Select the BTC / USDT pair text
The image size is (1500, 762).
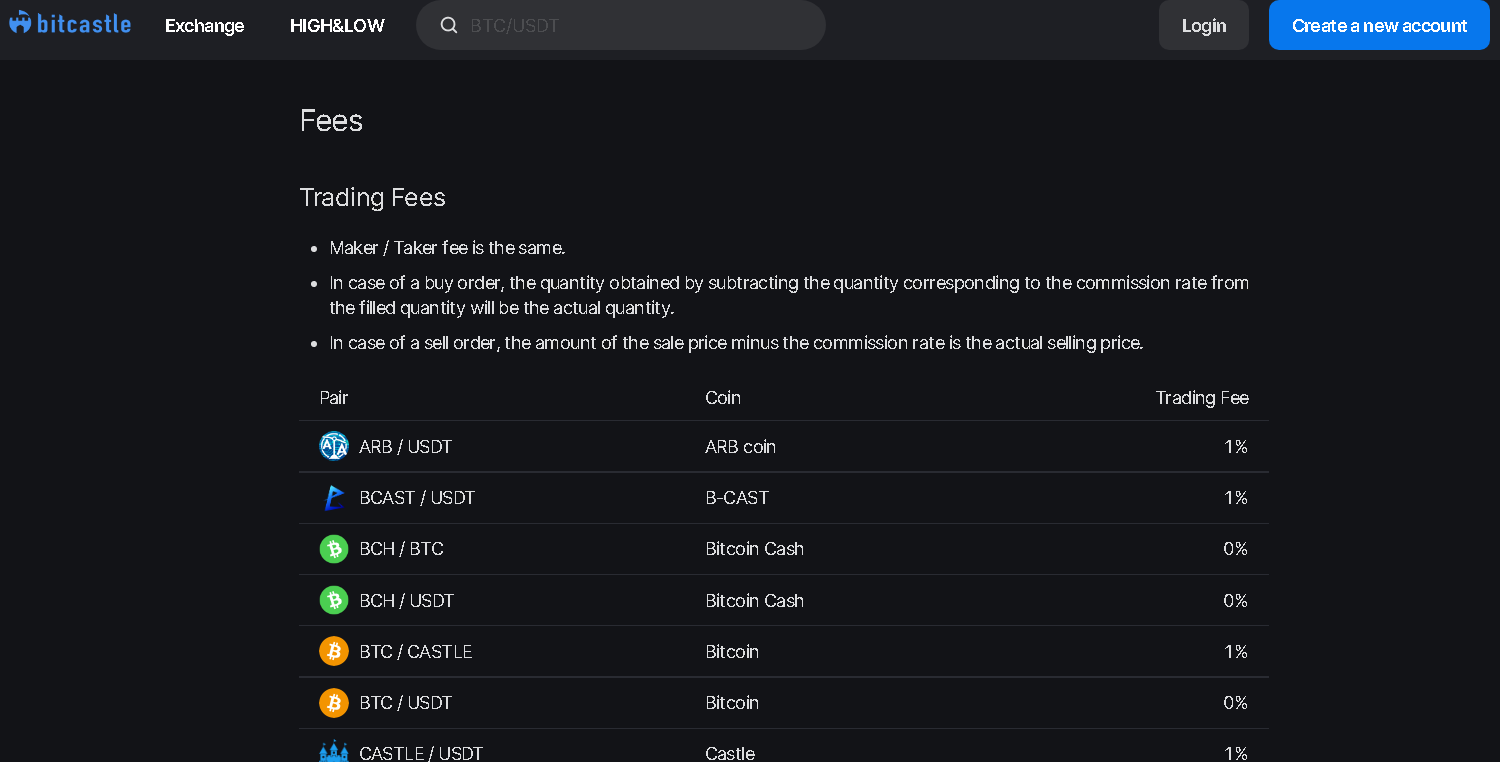(405, 703)
